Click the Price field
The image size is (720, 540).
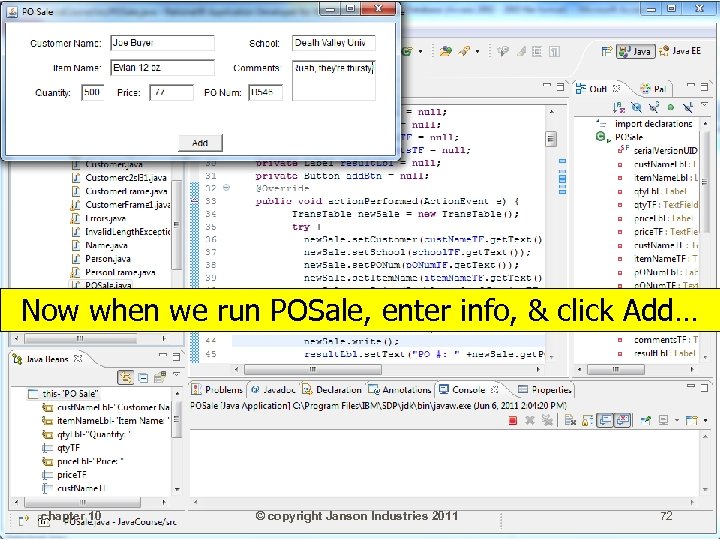171,92
